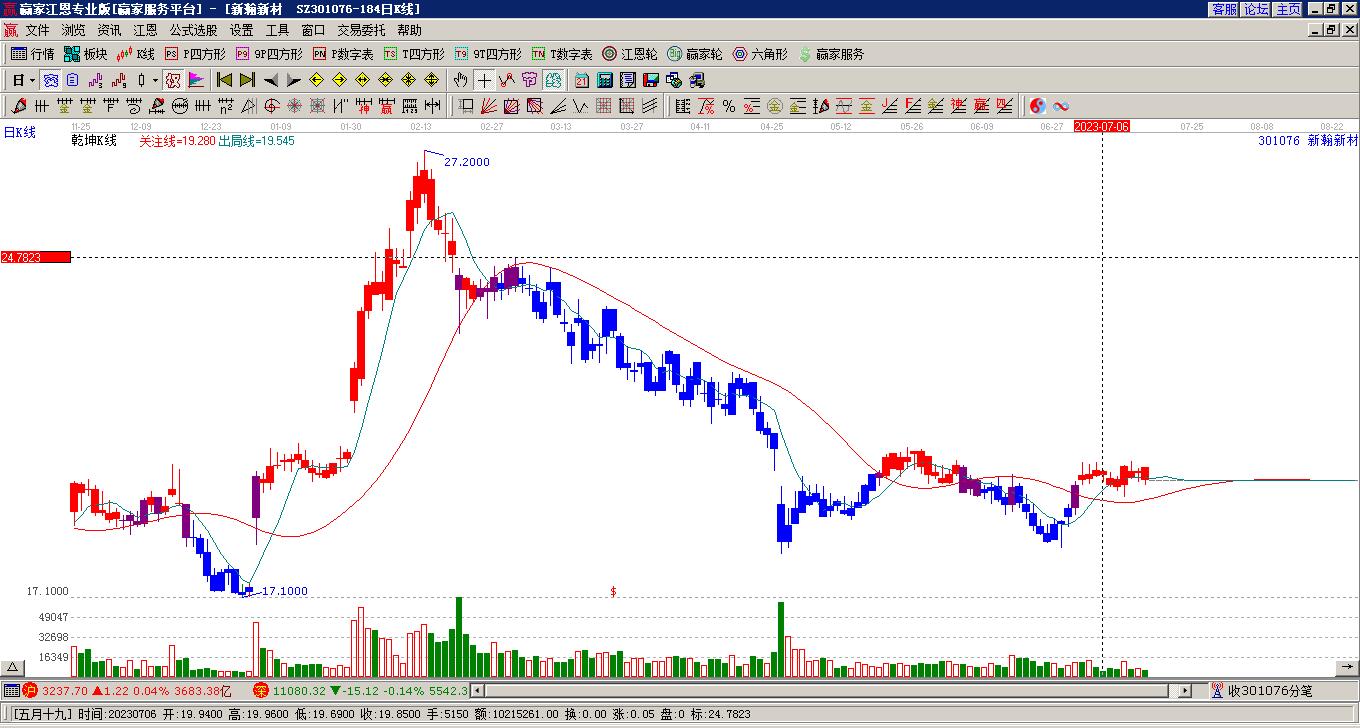Image resolution: width=1360 pixels, height=728 pixels.
Task: Open the 江恩 menu
Action: pos(145,31)
